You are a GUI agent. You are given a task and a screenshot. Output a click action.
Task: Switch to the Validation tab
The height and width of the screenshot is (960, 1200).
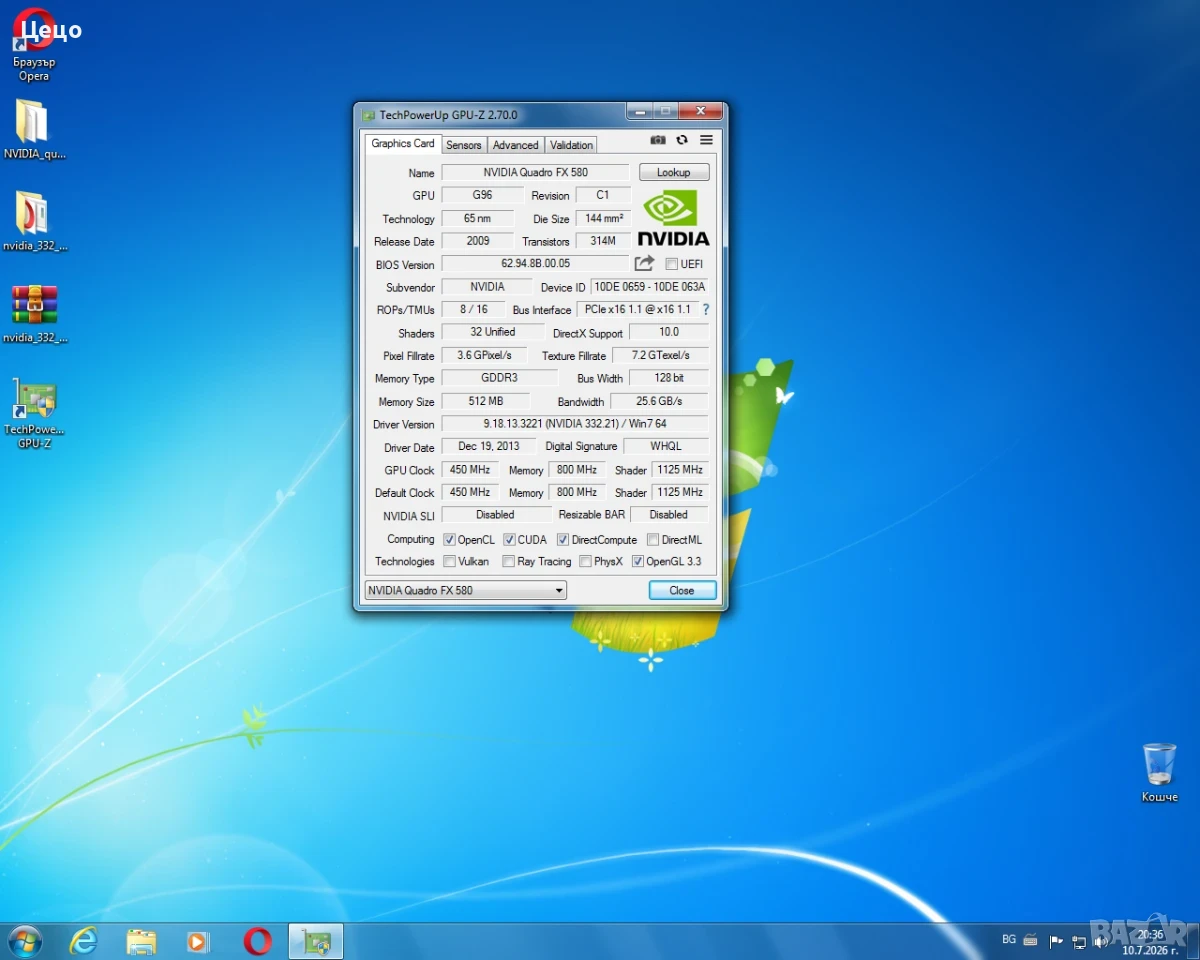tap(571, 145)
